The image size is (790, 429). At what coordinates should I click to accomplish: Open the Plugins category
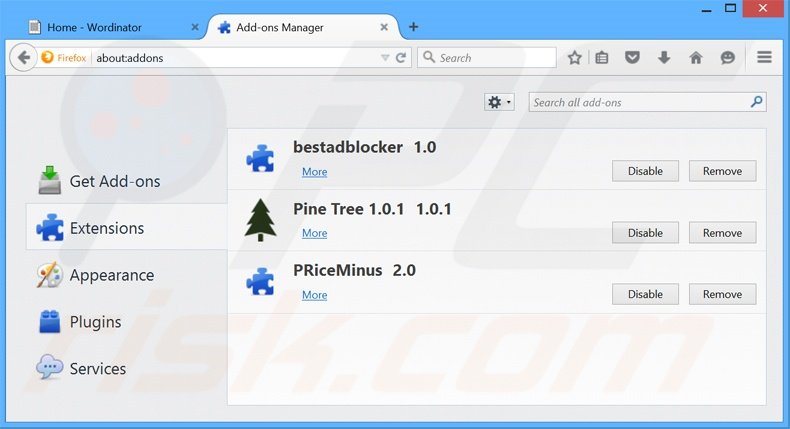tap(126, 322)
